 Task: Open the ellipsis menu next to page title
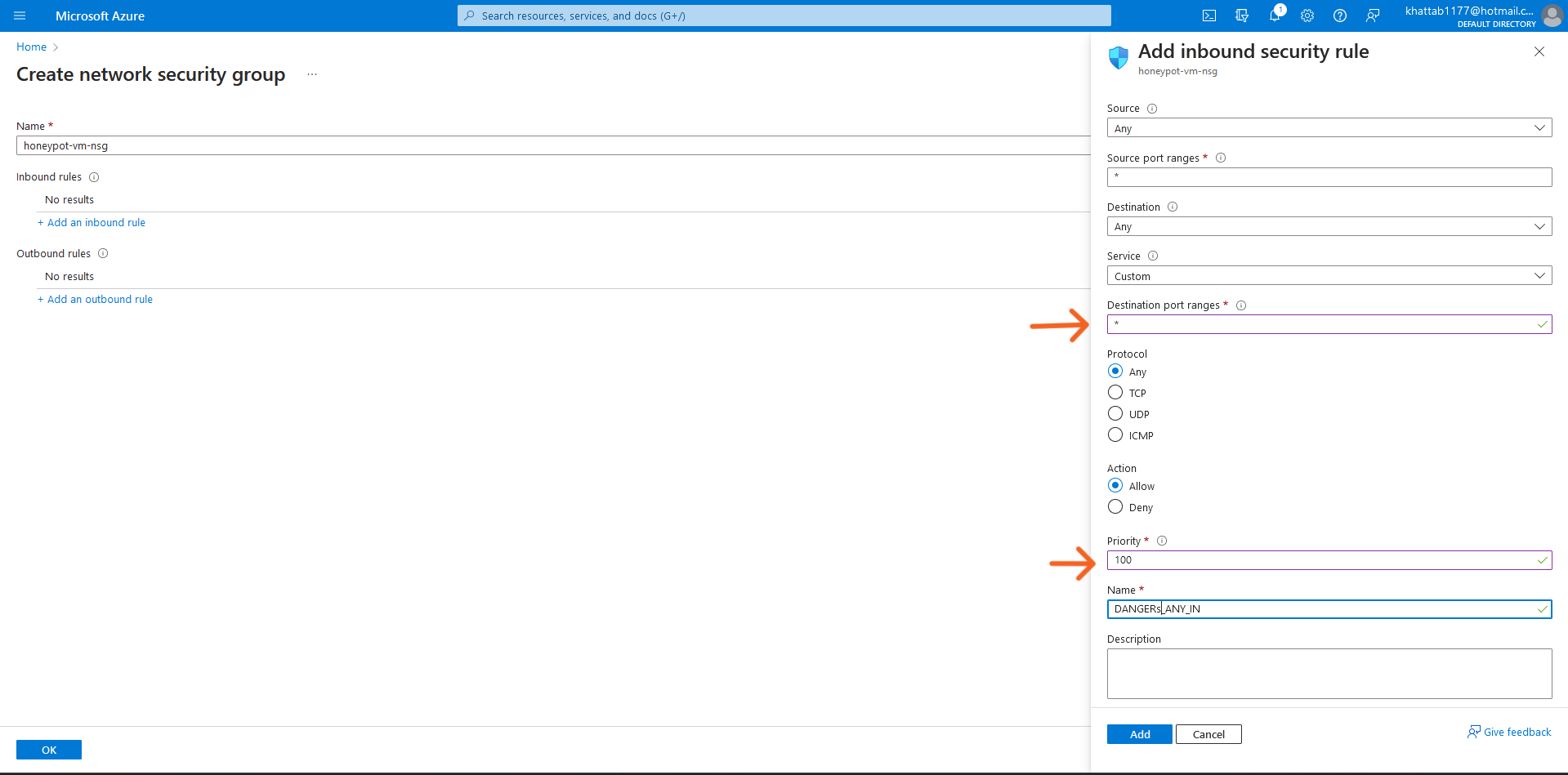point(311,73)
